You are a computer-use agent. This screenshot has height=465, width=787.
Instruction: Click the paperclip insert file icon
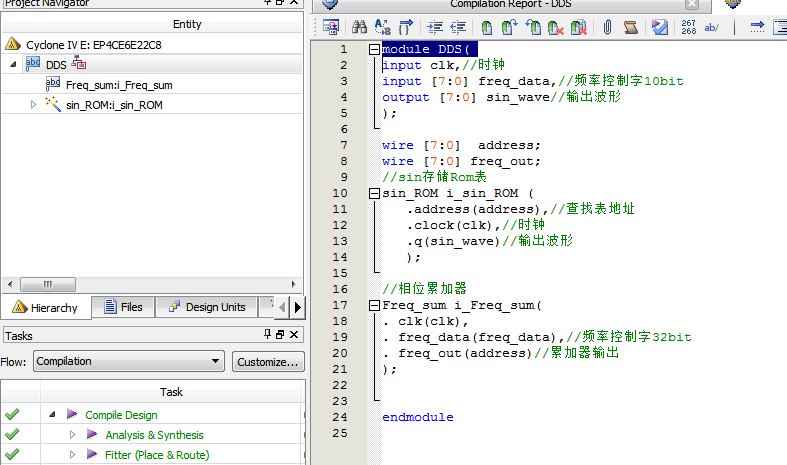coord(607,27)
